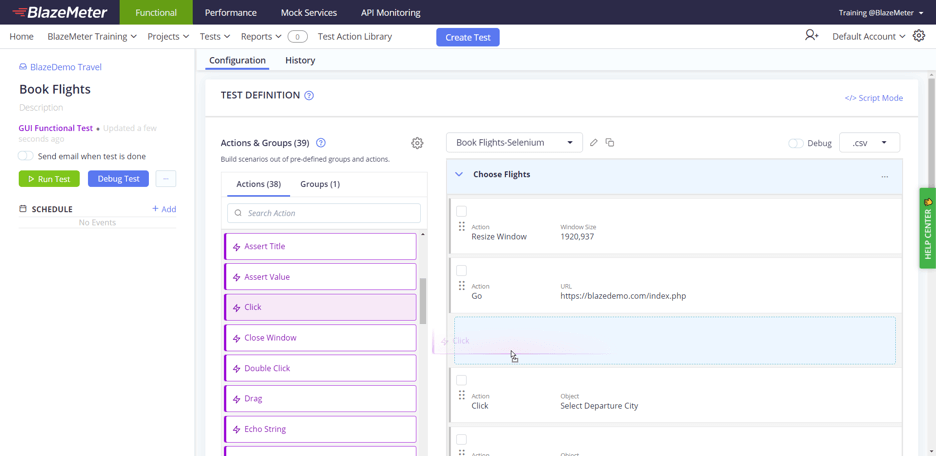The image size is (936, 456).
Task: Open Test Action Library
Action: pyautogui.click(x=355, y=36)
